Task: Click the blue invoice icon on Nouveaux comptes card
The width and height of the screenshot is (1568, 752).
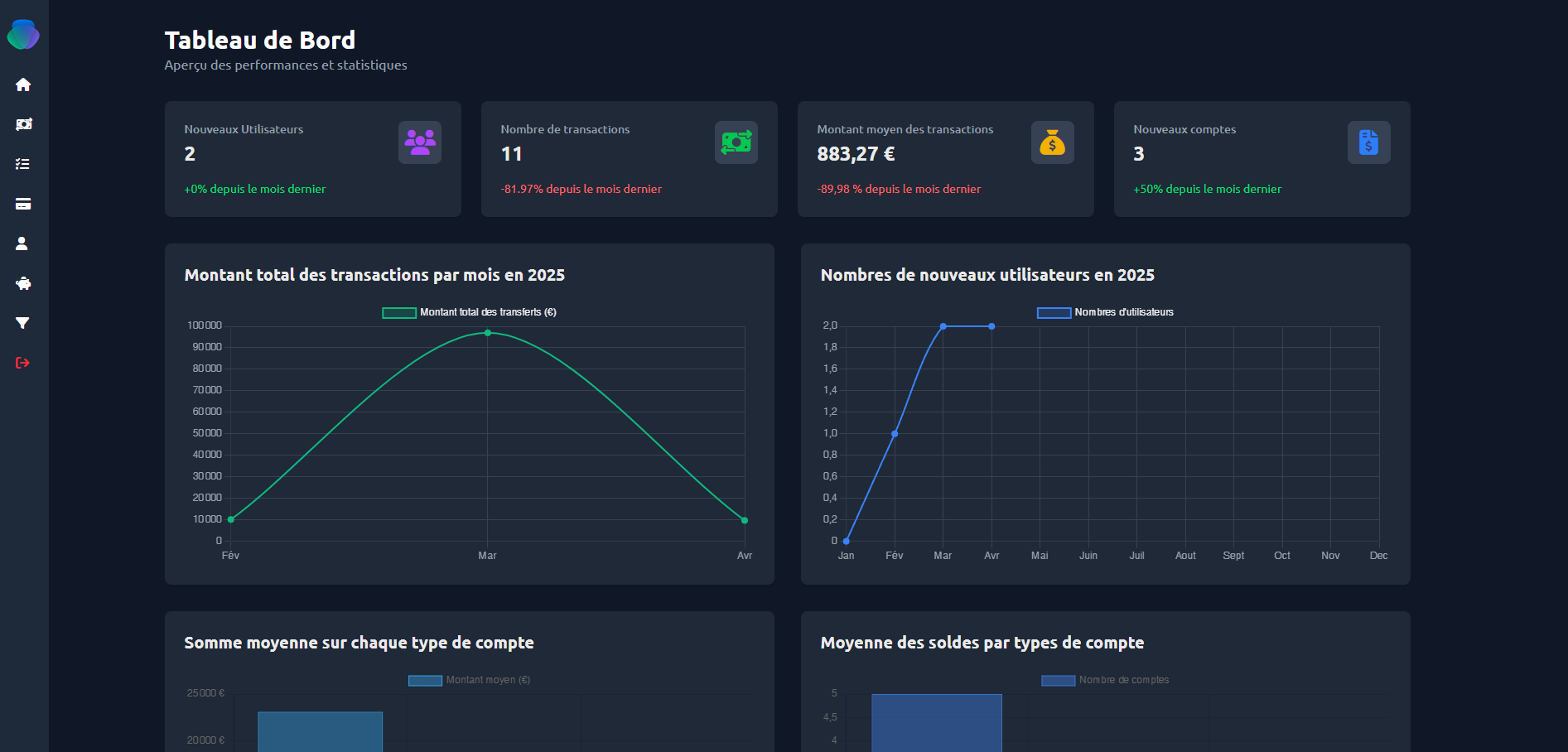Action: point(1369,142)
